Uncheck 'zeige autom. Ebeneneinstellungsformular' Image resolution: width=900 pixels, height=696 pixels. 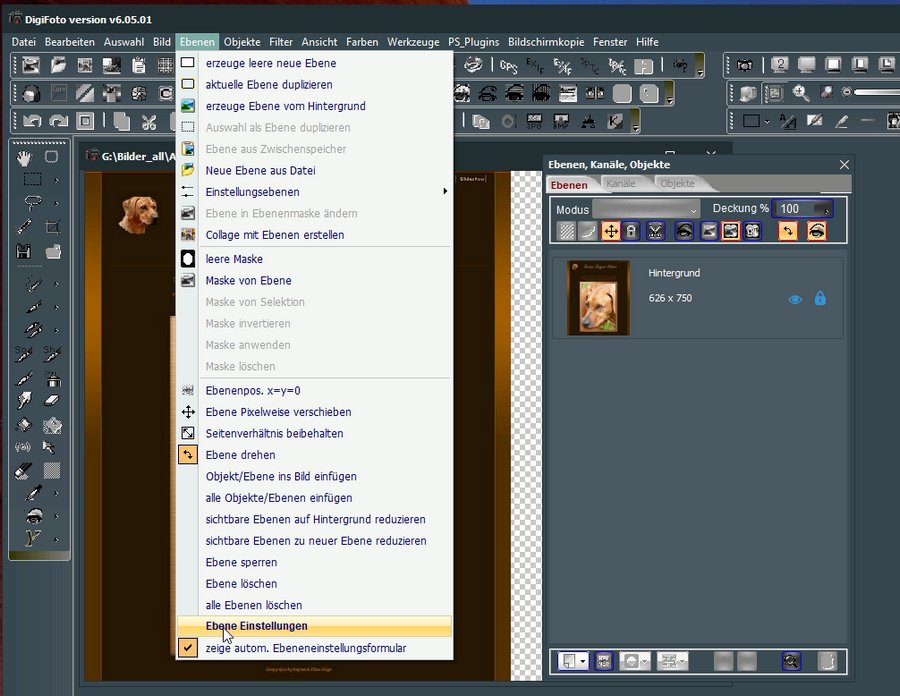[306, 648]
